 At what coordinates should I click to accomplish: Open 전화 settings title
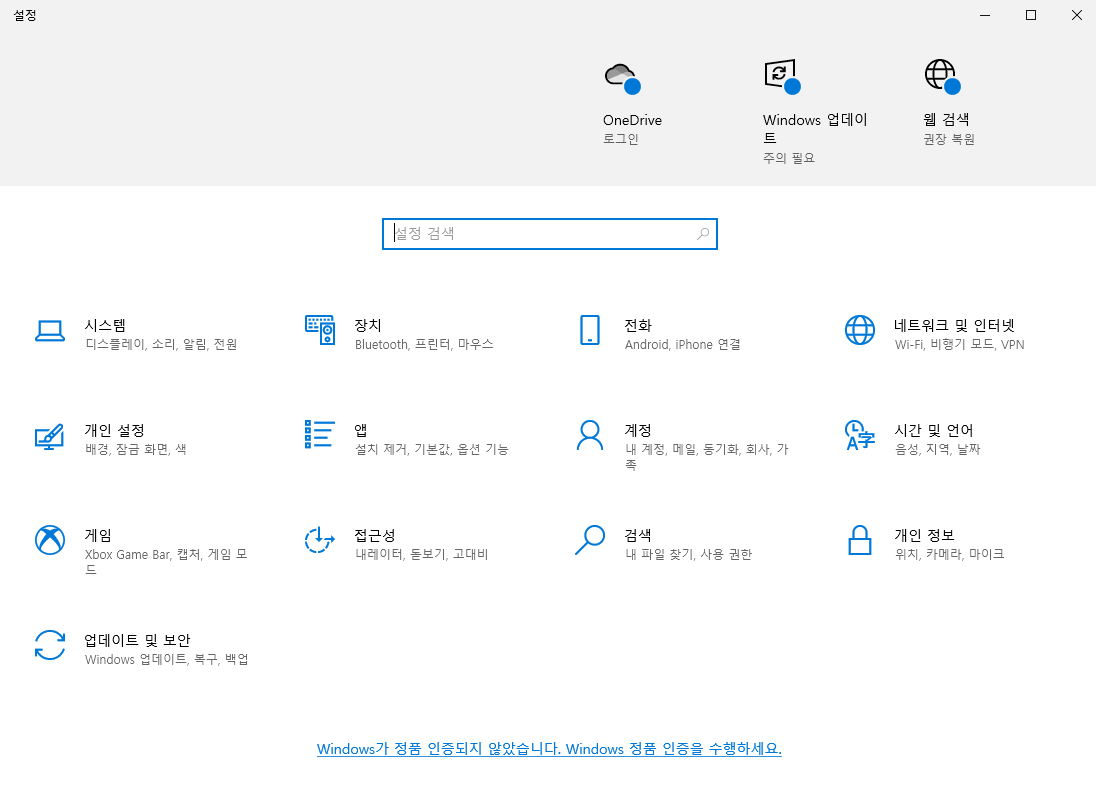pyautogui.click(x=638, y=325)
